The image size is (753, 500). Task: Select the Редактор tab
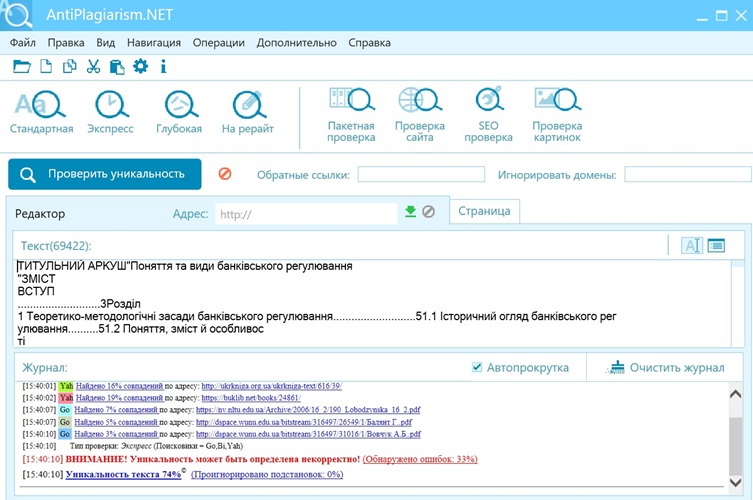(x=40, y=214)
